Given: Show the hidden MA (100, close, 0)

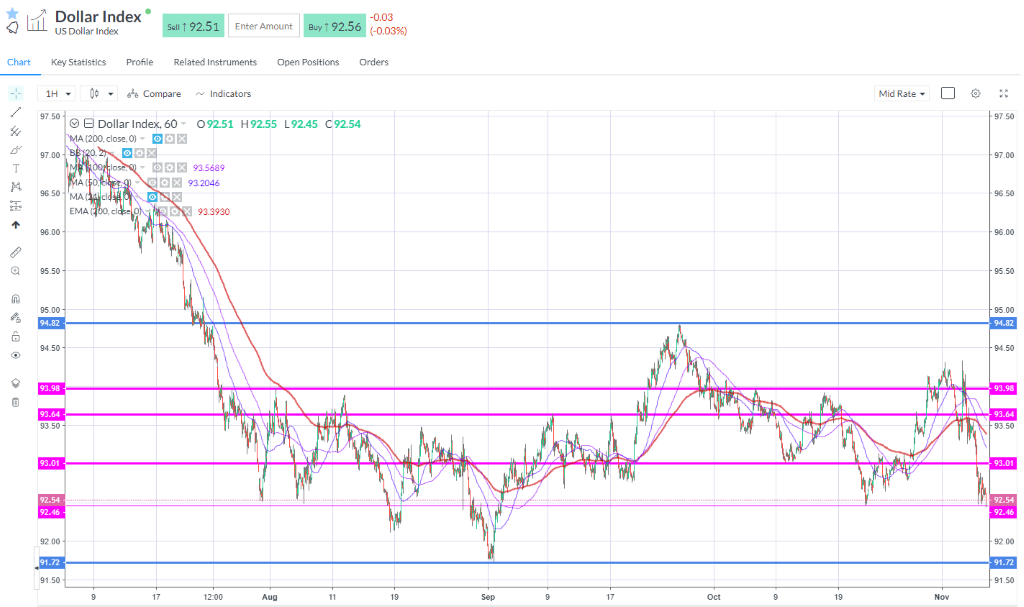Looking at the screenshot, I should pyautogui.click(x=157, y=167).
